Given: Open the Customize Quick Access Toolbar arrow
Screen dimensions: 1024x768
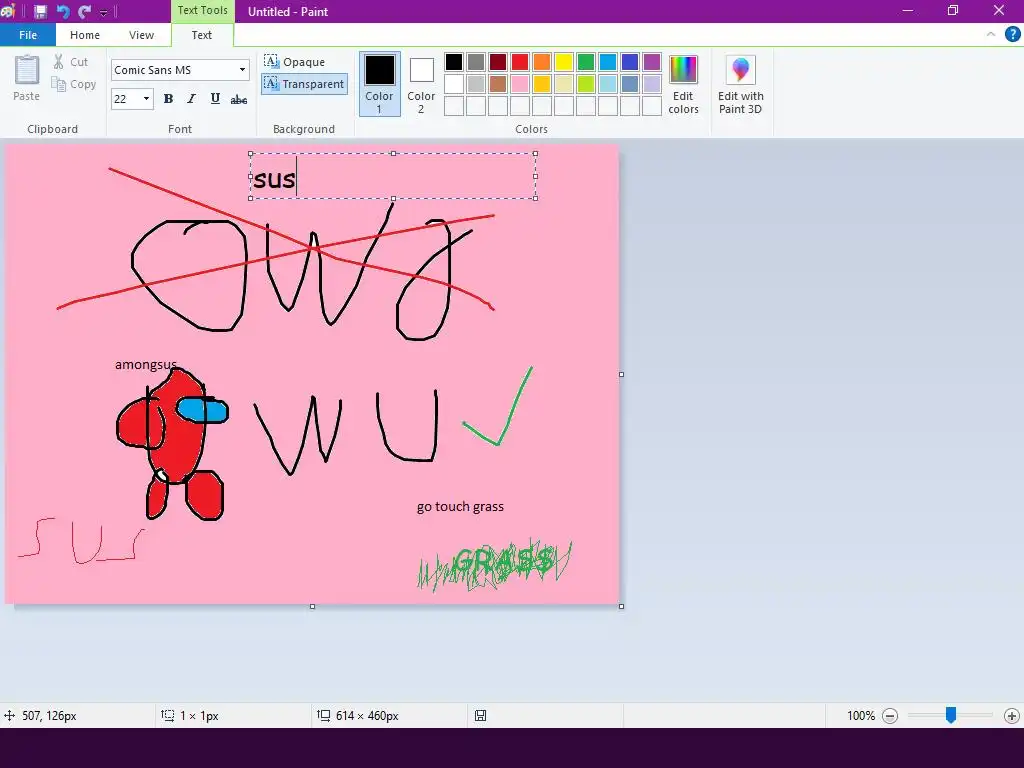Looking at the screenshot, I should coord(103,12).
